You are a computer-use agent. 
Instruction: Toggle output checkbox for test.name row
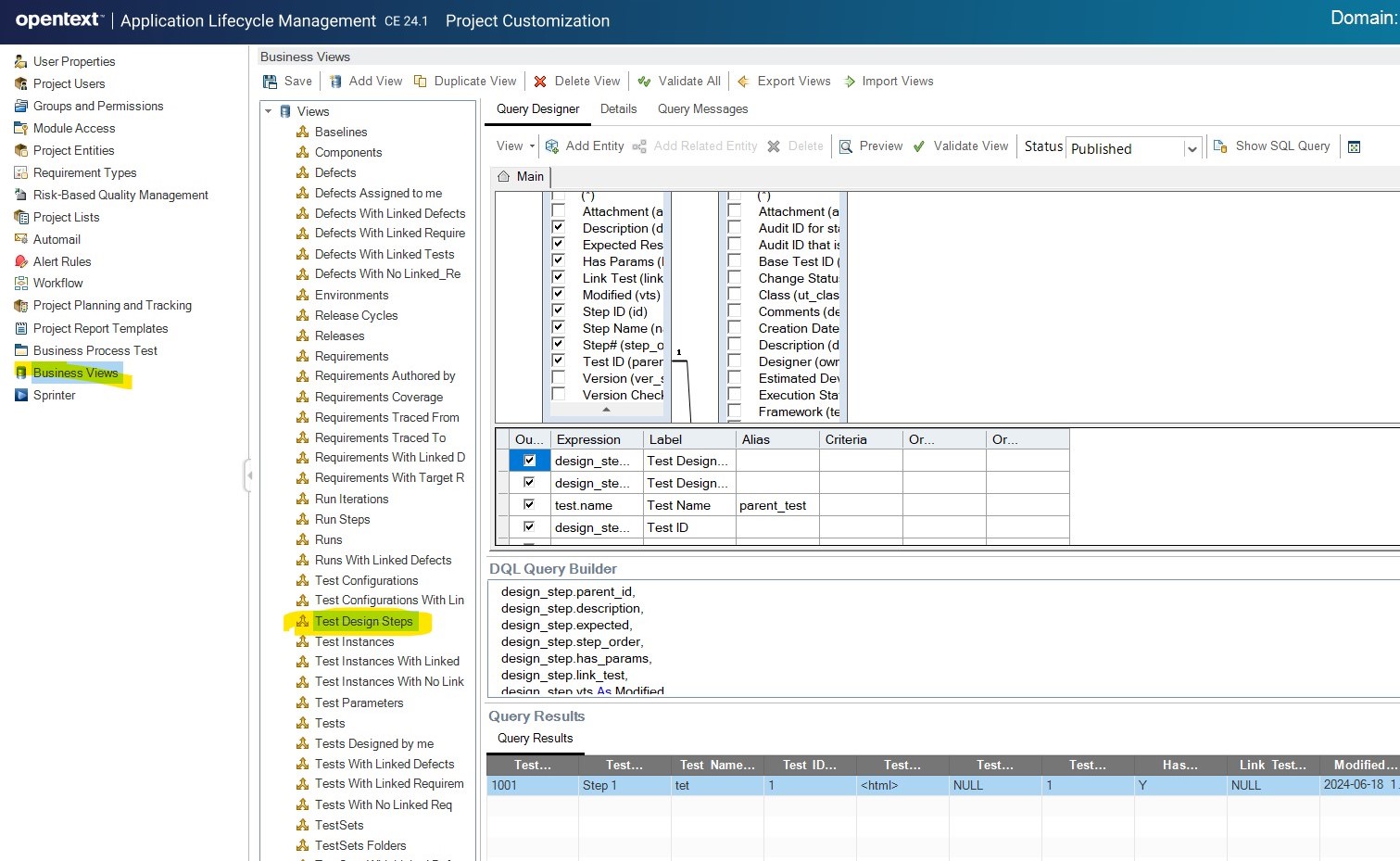(x=529, y=505)
